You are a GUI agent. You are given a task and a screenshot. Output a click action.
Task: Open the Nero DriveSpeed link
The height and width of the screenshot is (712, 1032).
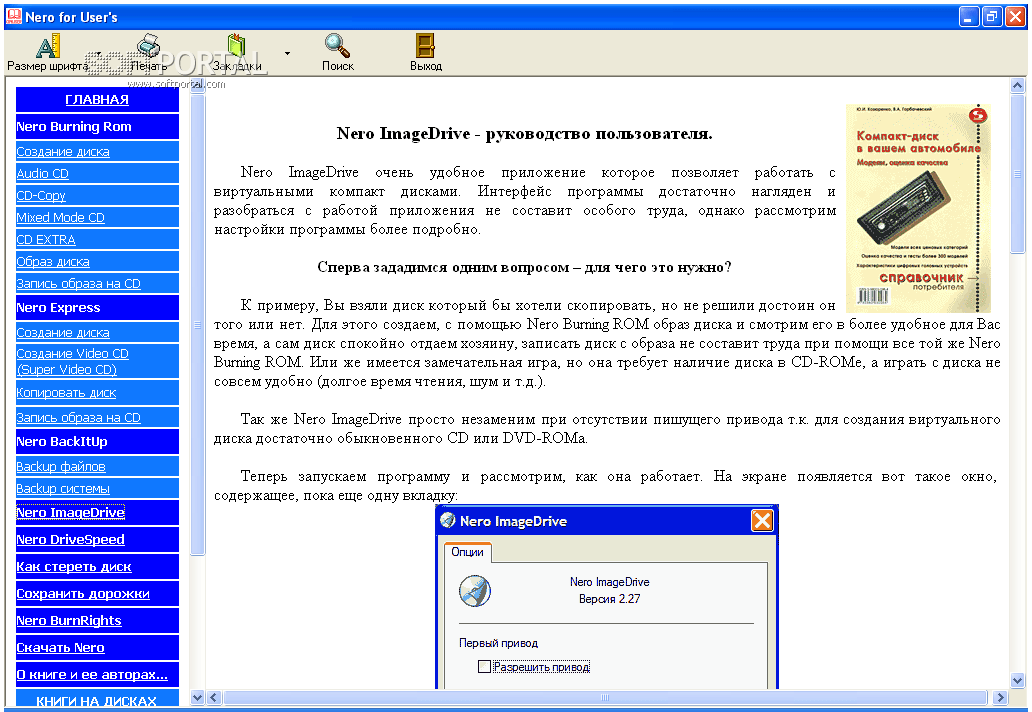(x=70, y=540)
